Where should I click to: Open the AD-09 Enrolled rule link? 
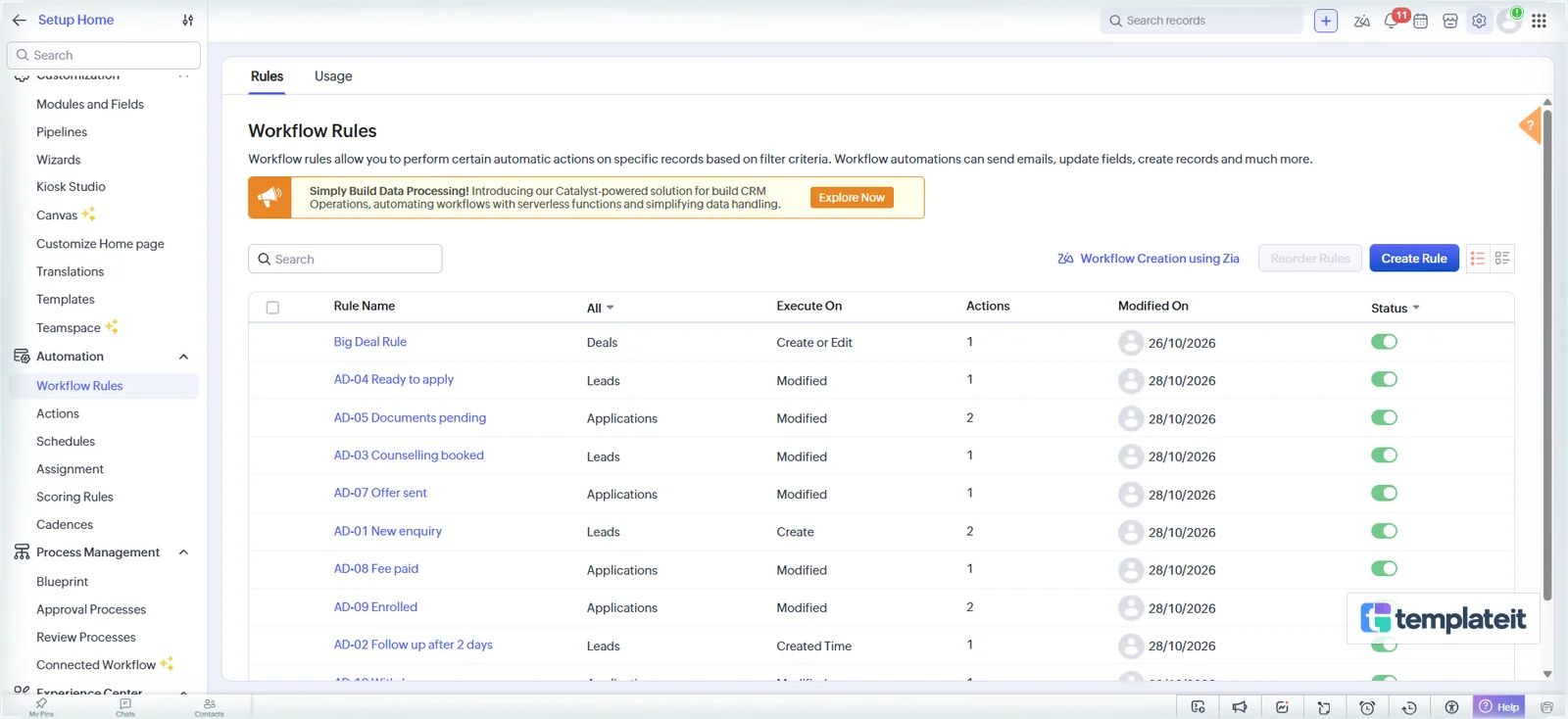[375, 607]
